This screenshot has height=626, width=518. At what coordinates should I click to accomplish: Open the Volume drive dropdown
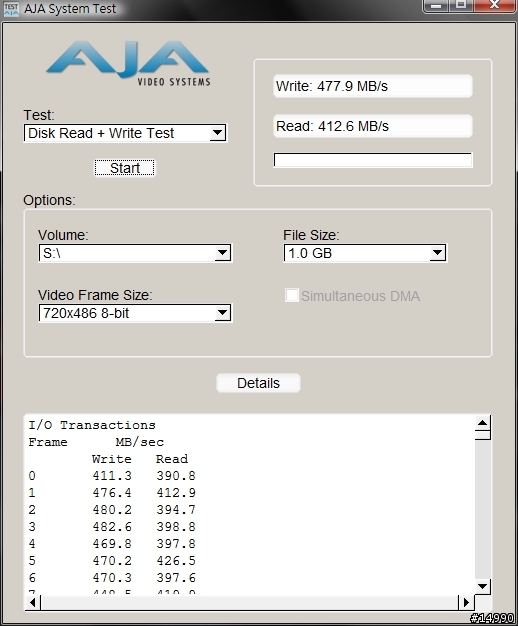[x=135, y=253]
